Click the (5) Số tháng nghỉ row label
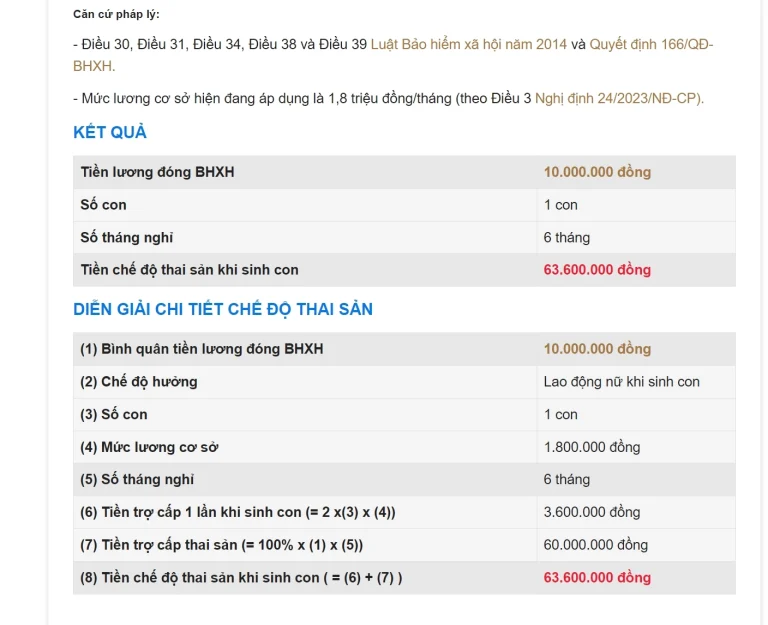Image resolution: width=768 pixels, height=625 pixels. pyautogui.click(x=138, y=480)
